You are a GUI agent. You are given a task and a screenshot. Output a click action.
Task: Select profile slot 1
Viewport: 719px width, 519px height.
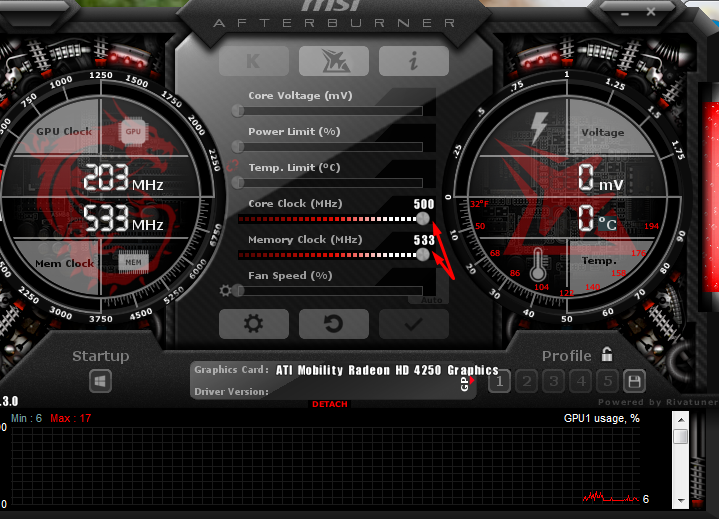point(499,380)
